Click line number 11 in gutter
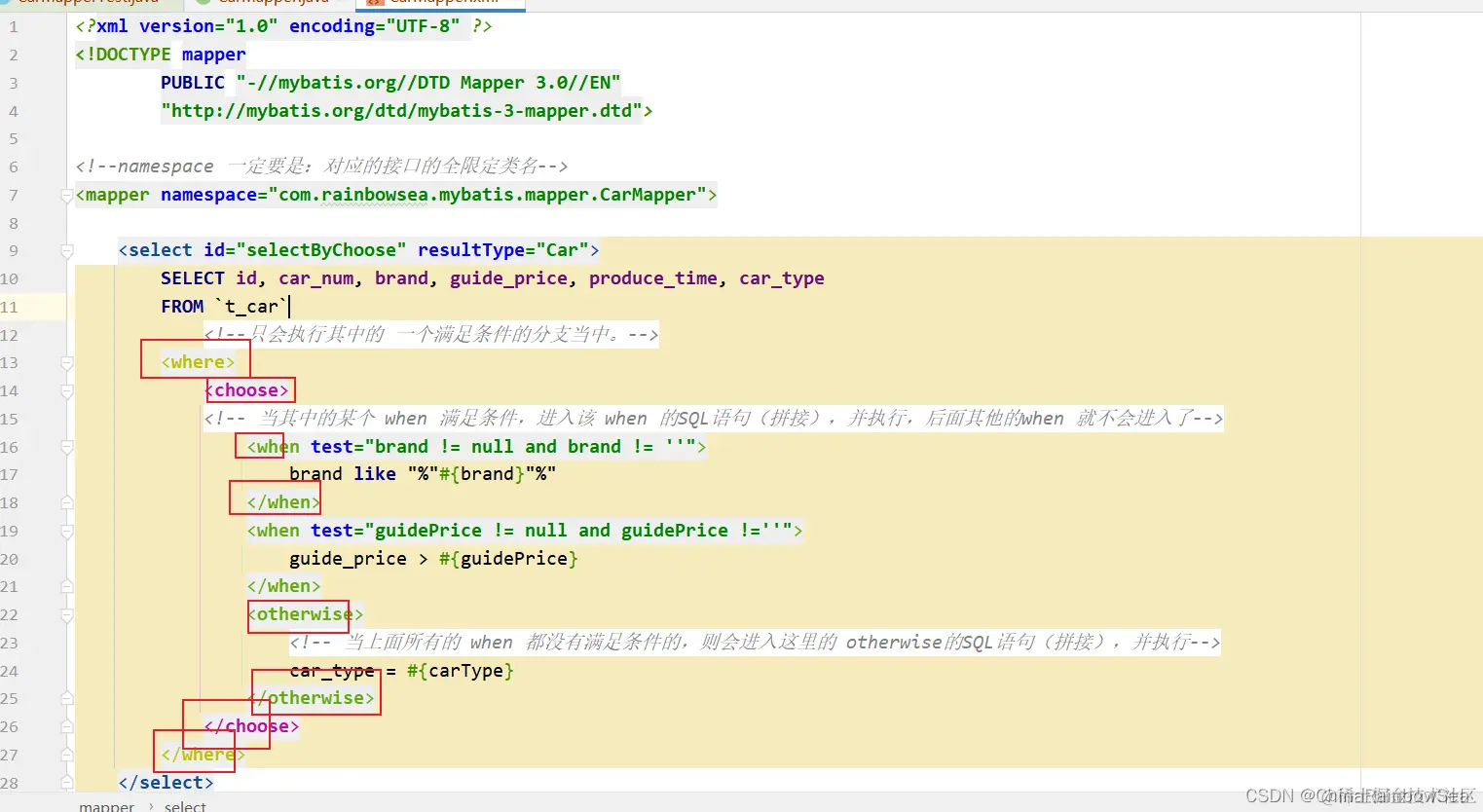1483x812 pixels. point(10,307)
